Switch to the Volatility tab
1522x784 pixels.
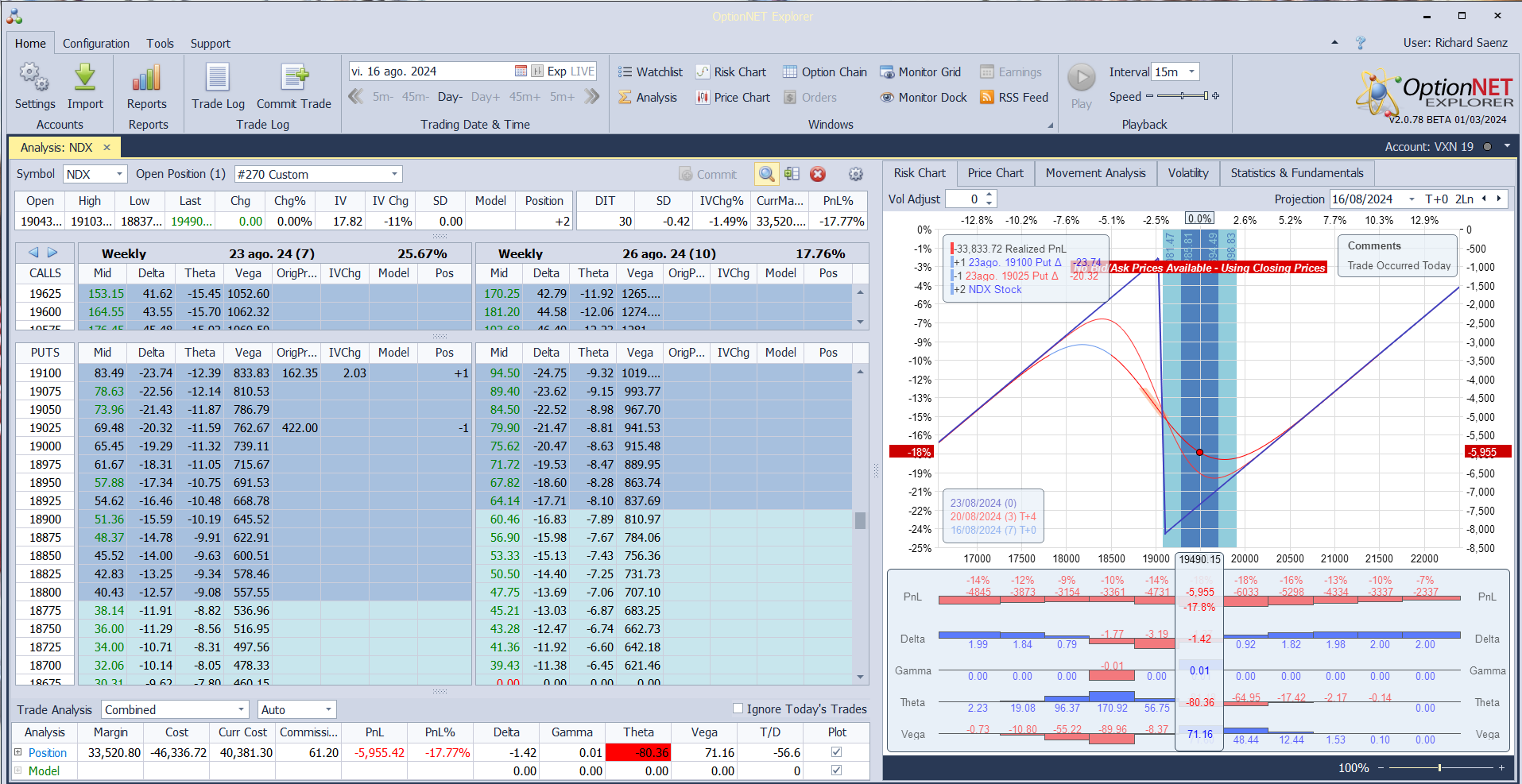pos(1188,173)
